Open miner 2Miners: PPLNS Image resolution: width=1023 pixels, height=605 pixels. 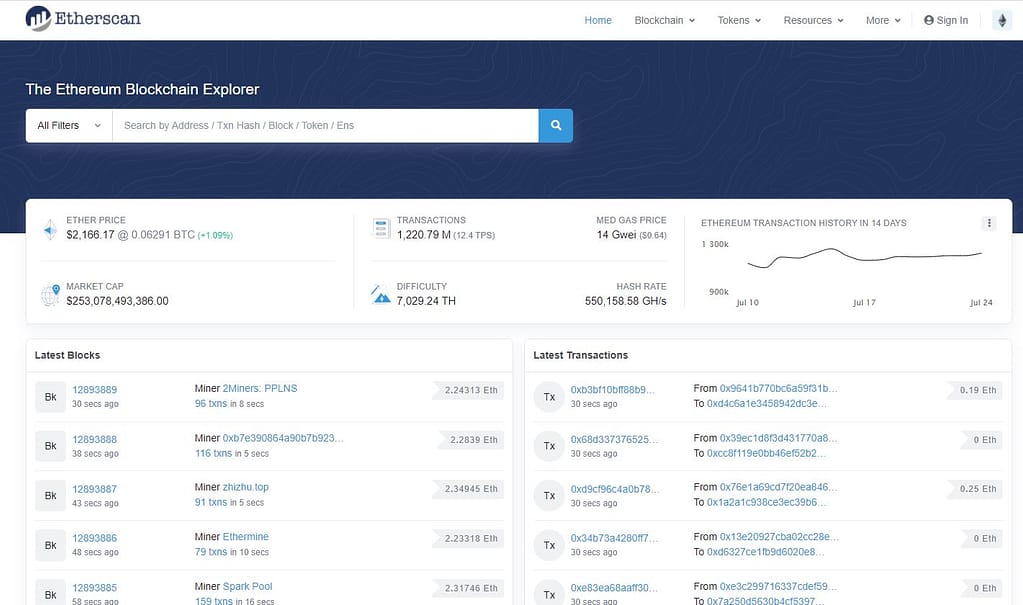tap(260, 388)
